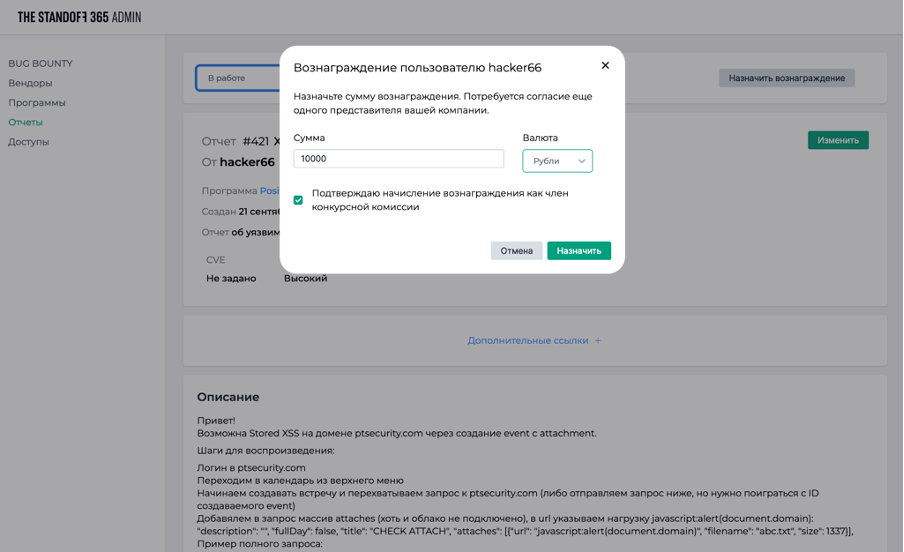Image resolution: width=904 pixels, height=552 pixels.
Task: Untick the commission confirmation checkbox
Action: point(298,200)
